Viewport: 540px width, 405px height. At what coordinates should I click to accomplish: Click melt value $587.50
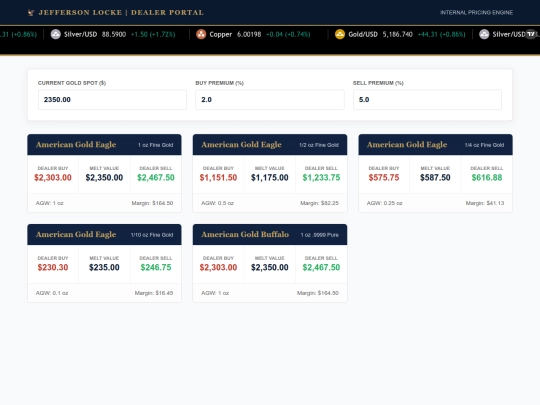[435, 178]
